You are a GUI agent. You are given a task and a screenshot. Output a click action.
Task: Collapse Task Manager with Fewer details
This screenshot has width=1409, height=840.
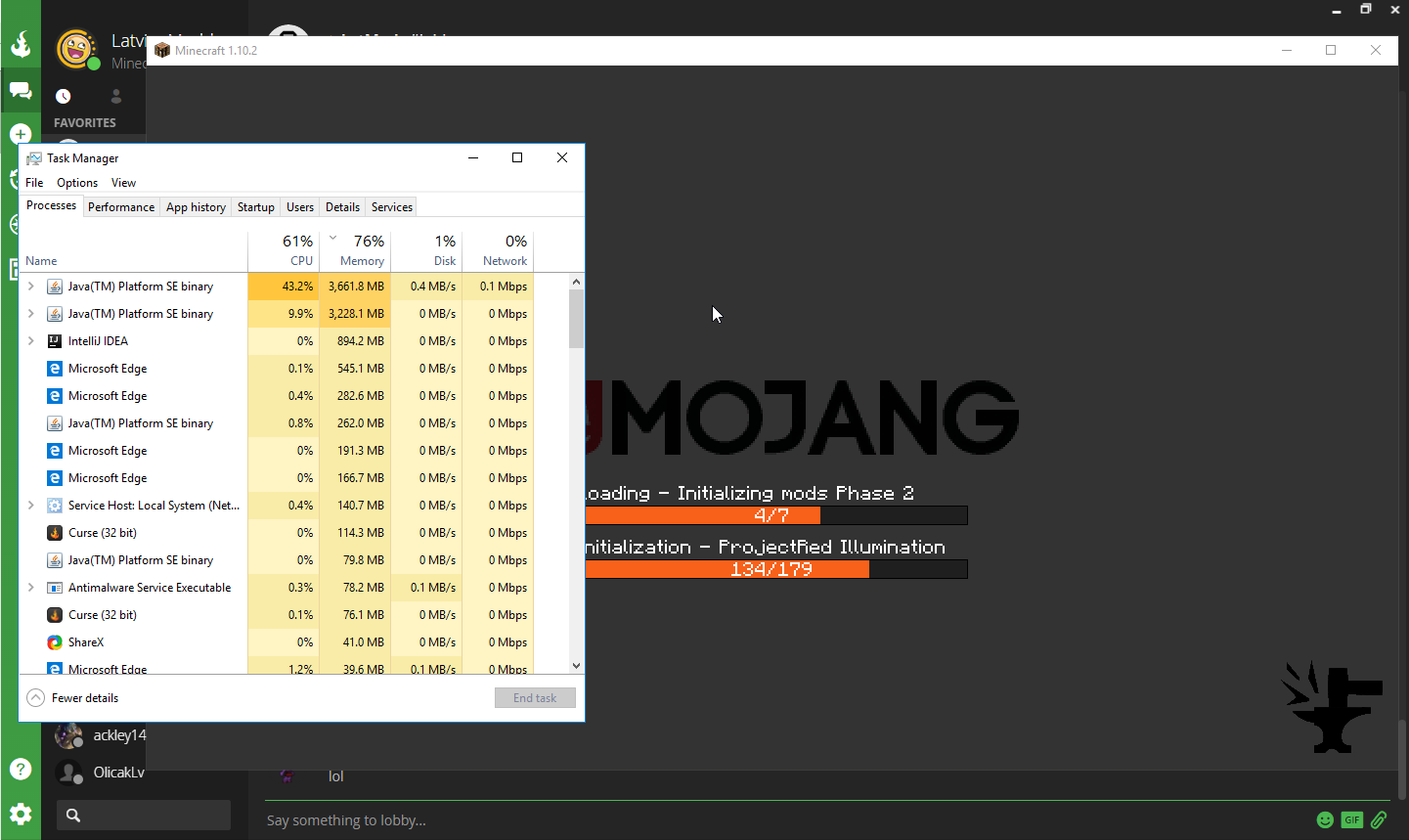click(x=73, y=698)
